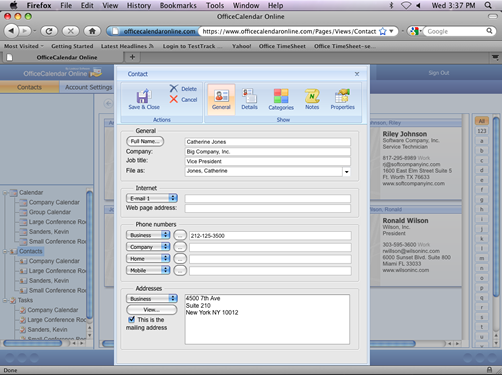Viewport: 502px width, 375px height.
Task: Open a new browser tab
Action: click(x=132, y=57)
